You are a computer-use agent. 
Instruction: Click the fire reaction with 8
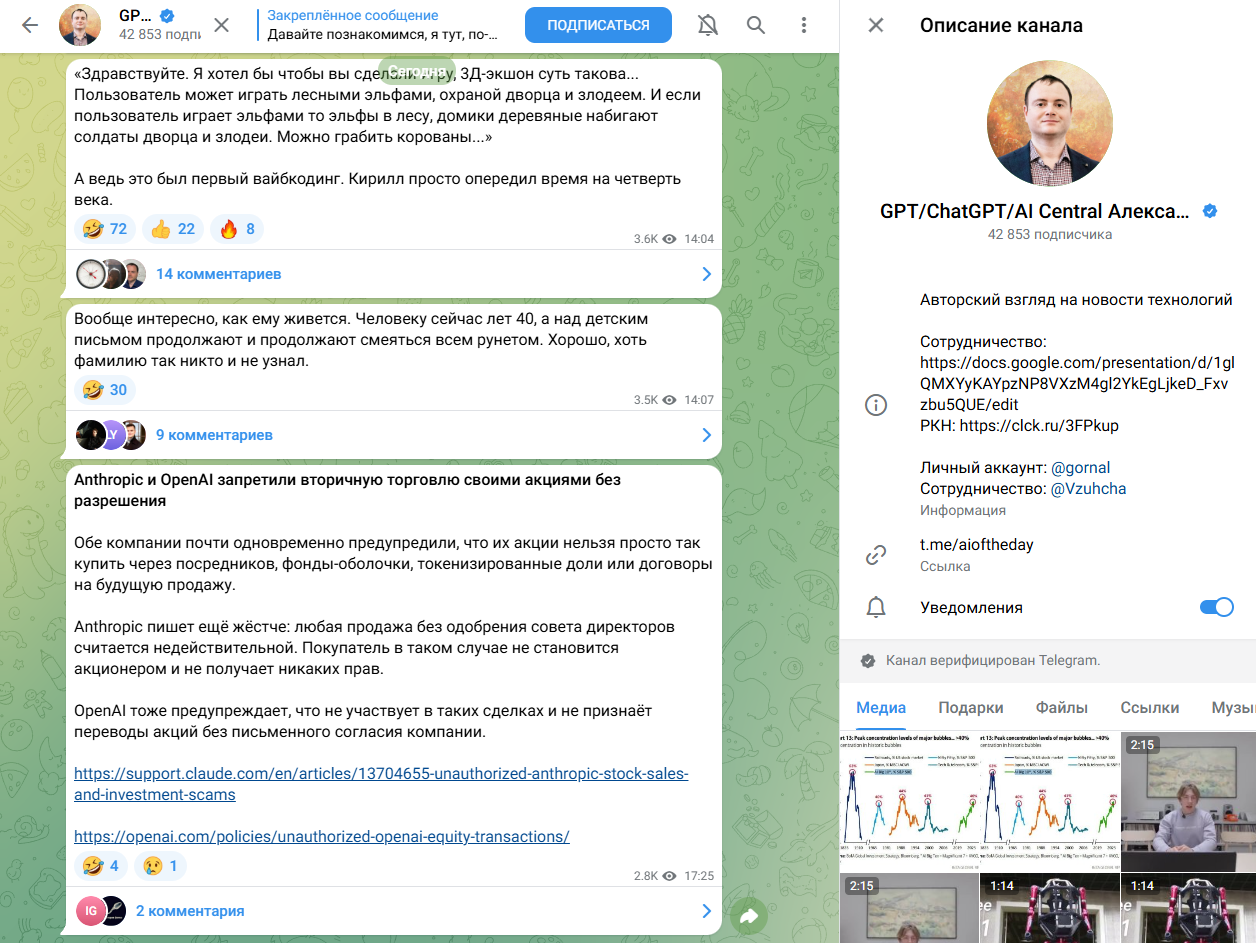pos(237,229)
